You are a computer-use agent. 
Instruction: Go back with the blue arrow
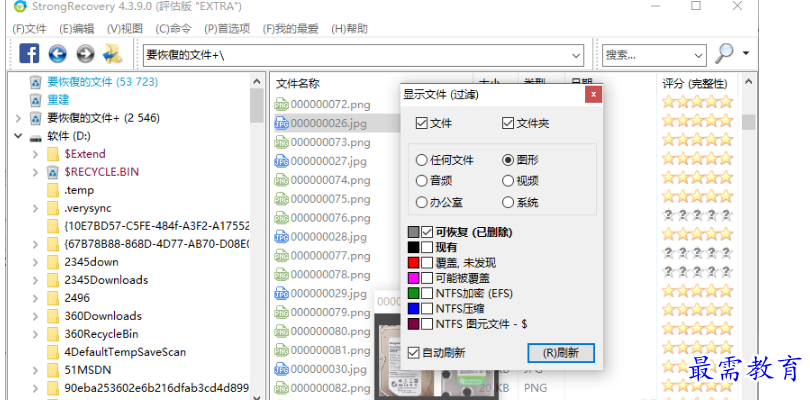[x=57, y=53]
